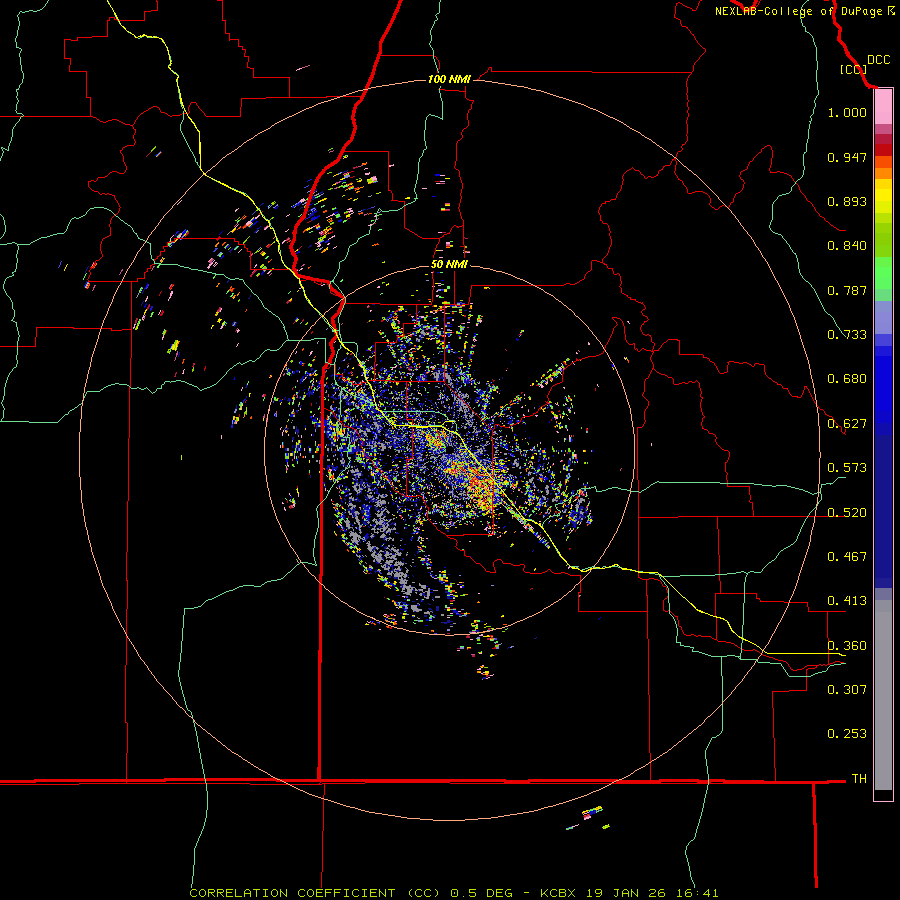Pick the red segment of the color bar
The height and width of the screenshot is (900, 900).
[x=883, y=150]
